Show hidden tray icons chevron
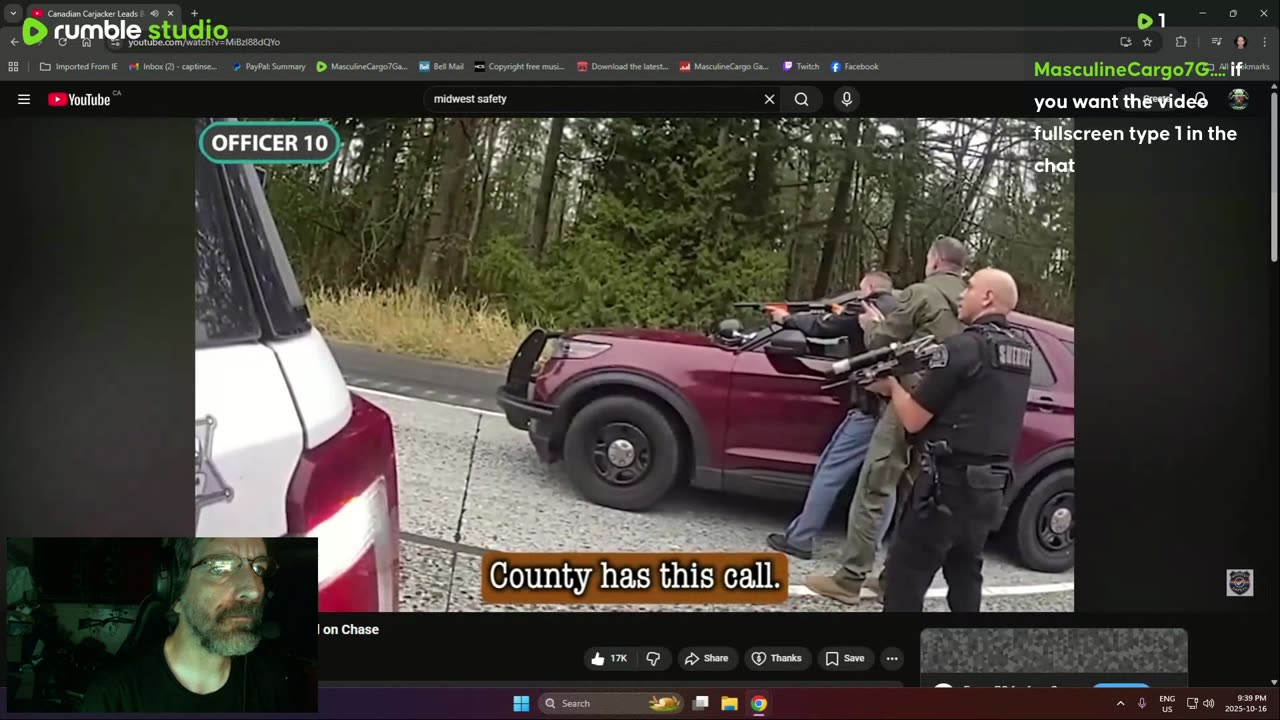Viewport: 1280px width, 720px height. click(x=1120, y=703)
